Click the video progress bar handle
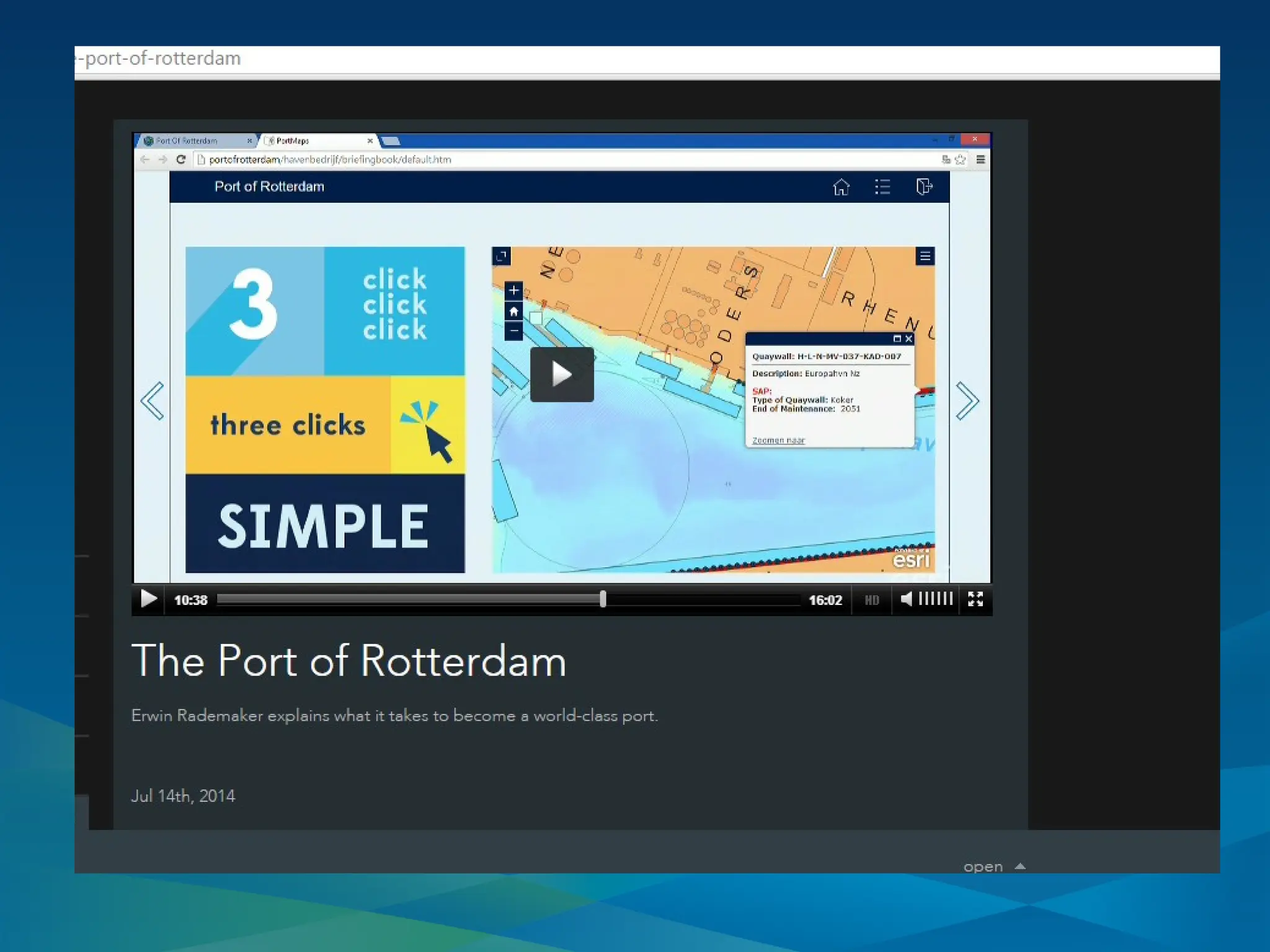Viewport: 1270px width, 952px height. point(603,599)
